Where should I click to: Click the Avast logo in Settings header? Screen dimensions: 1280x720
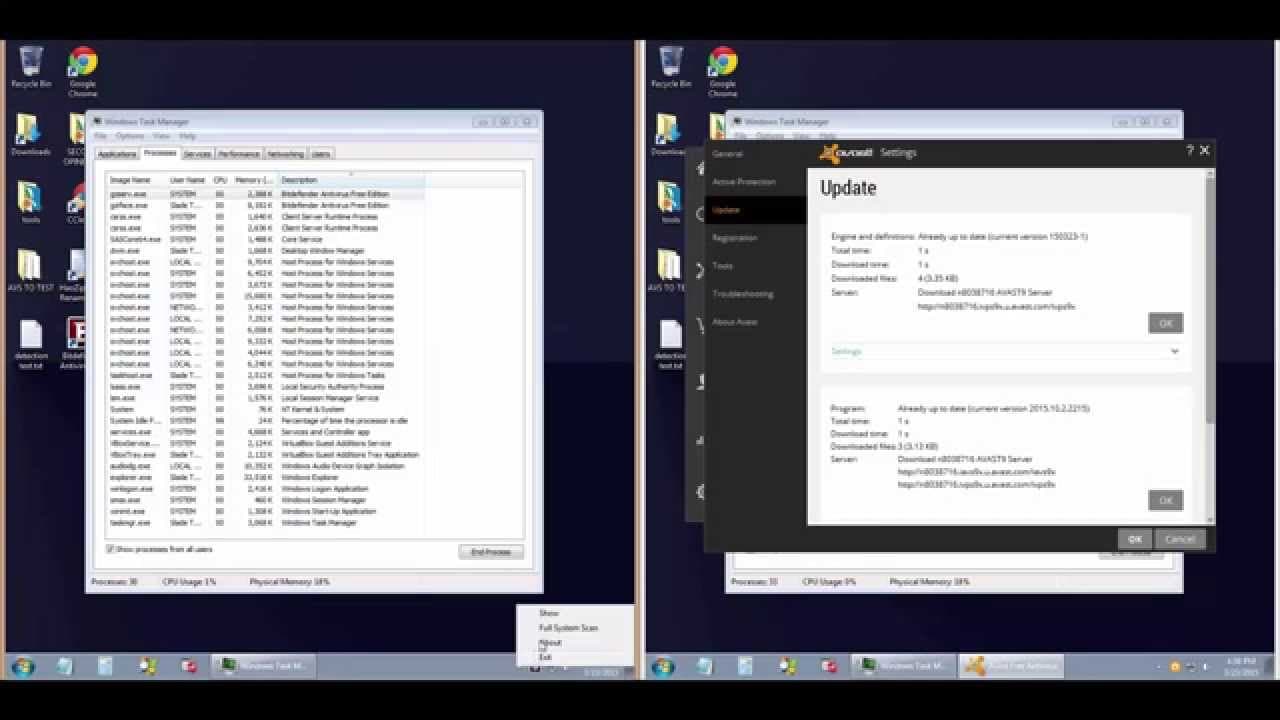point(846,153)
